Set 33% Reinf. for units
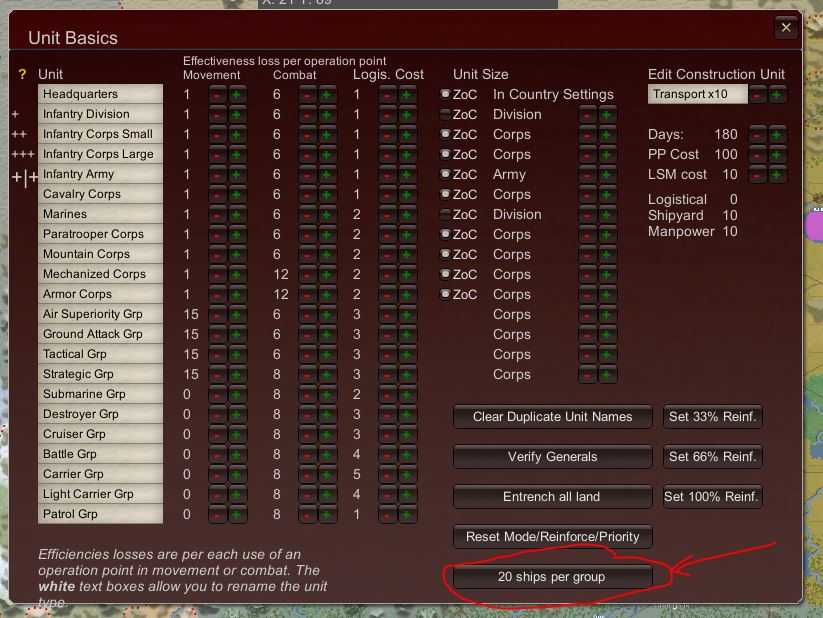 click(712, 417)
